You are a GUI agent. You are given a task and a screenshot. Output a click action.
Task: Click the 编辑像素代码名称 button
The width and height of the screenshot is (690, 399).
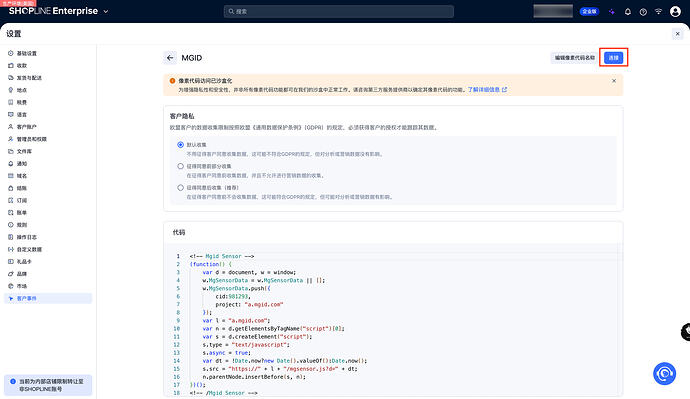pyautogui.click(x=574, y=58)
